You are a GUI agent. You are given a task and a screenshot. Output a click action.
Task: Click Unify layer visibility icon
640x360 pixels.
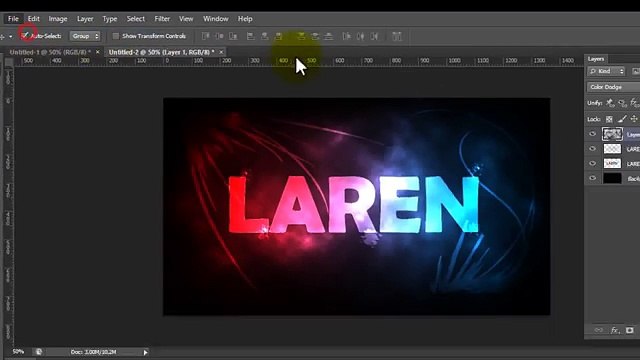[622, 103]
